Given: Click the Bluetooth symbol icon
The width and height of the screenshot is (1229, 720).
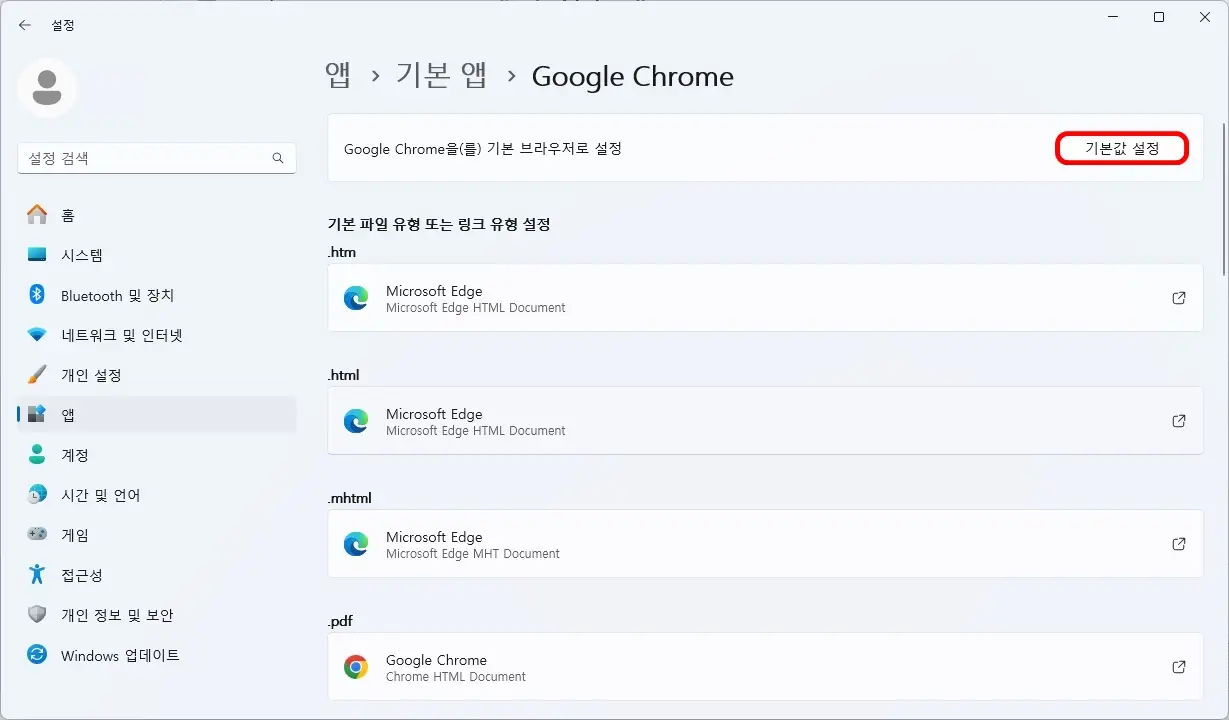Looking at the screenshot, I should [x=37, y=294].
